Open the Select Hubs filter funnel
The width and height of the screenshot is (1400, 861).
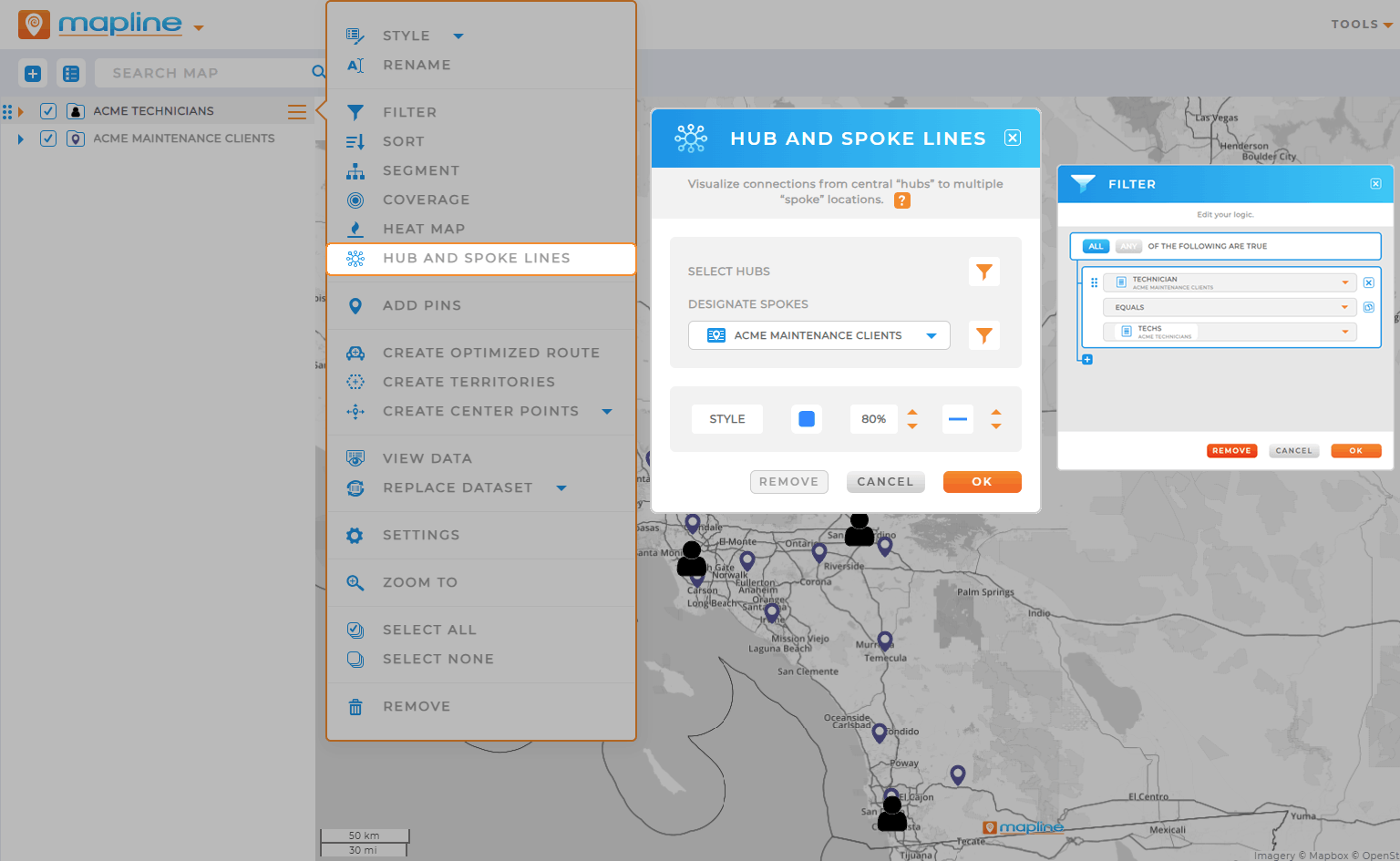pyautogui.click(x=984, y=272)
